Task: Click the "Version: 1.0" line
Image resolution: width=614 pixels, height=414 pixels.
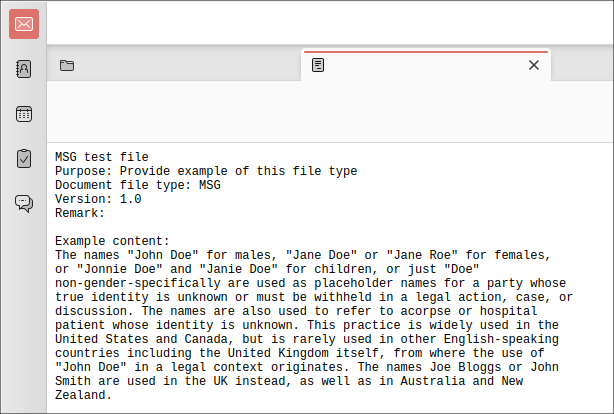Action: tap(98, 199)
